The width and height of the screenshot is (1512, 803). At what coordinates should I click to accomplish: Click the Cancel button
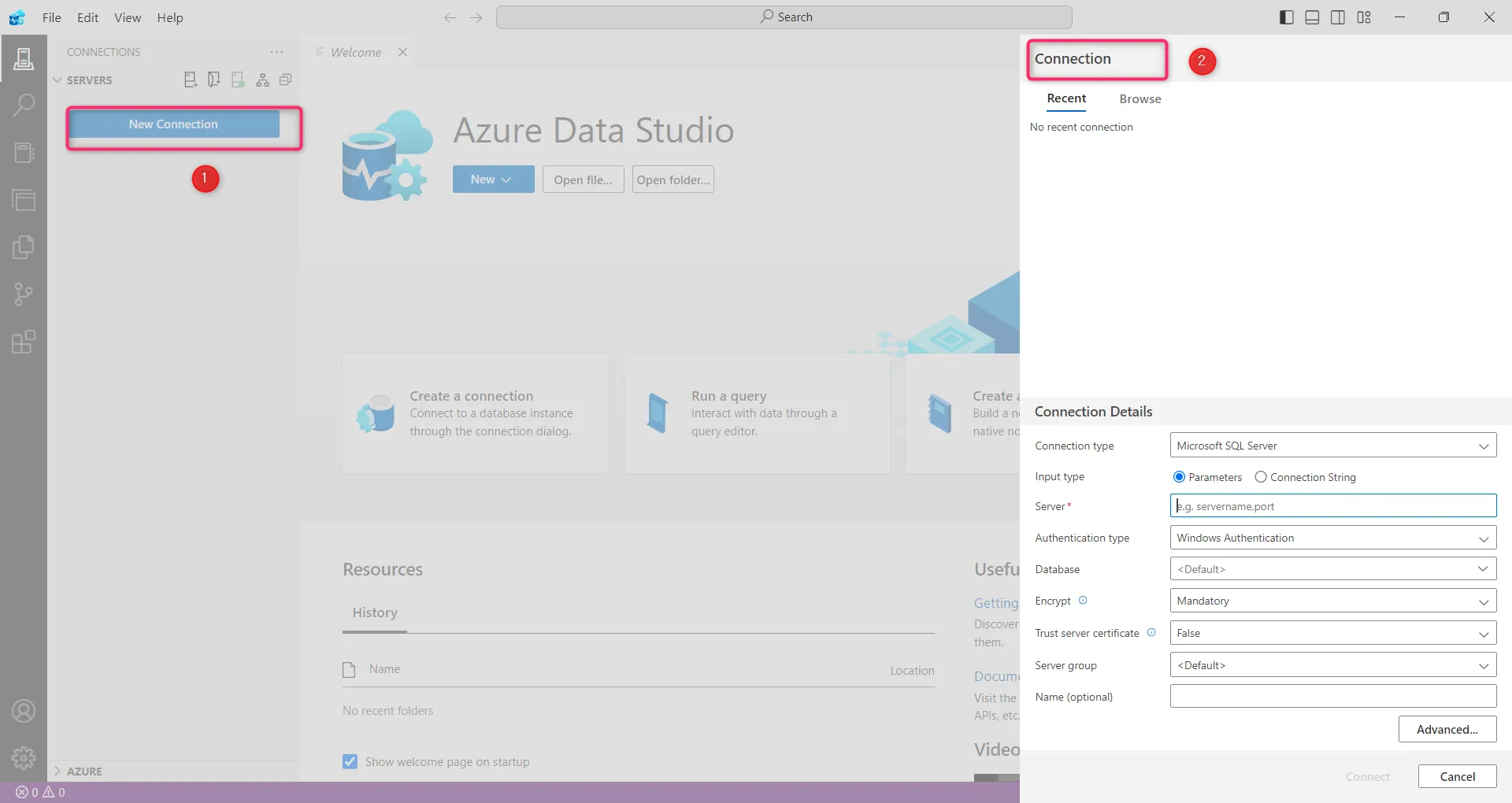tap(1457, 776)
